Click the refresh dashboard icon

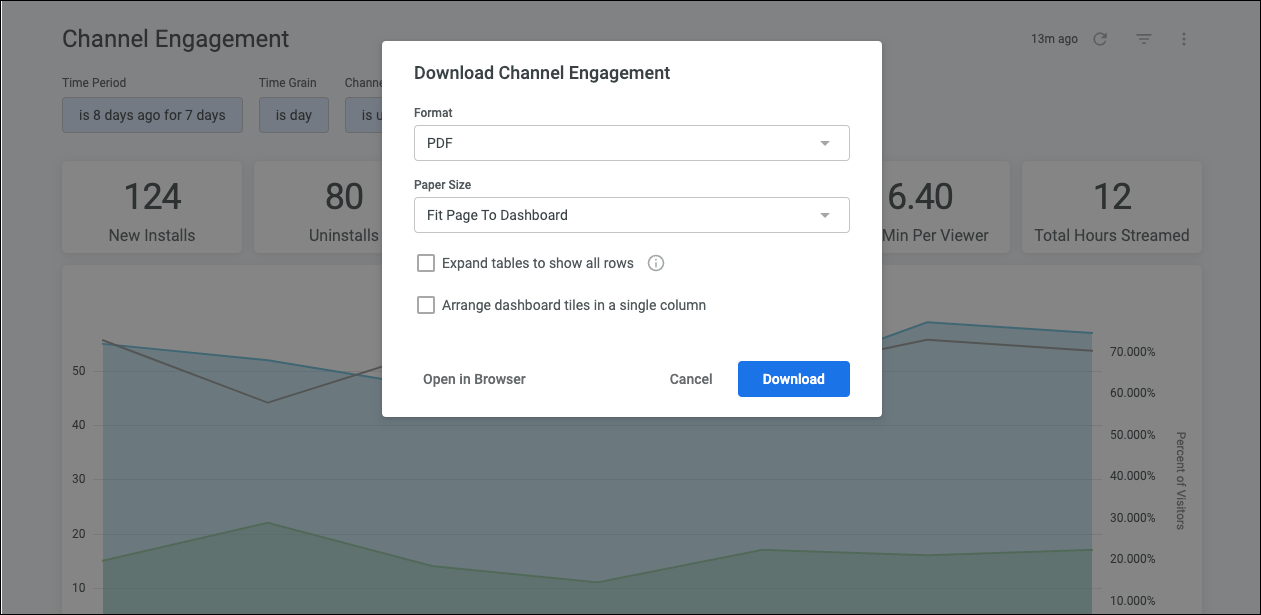(1100, 39)
